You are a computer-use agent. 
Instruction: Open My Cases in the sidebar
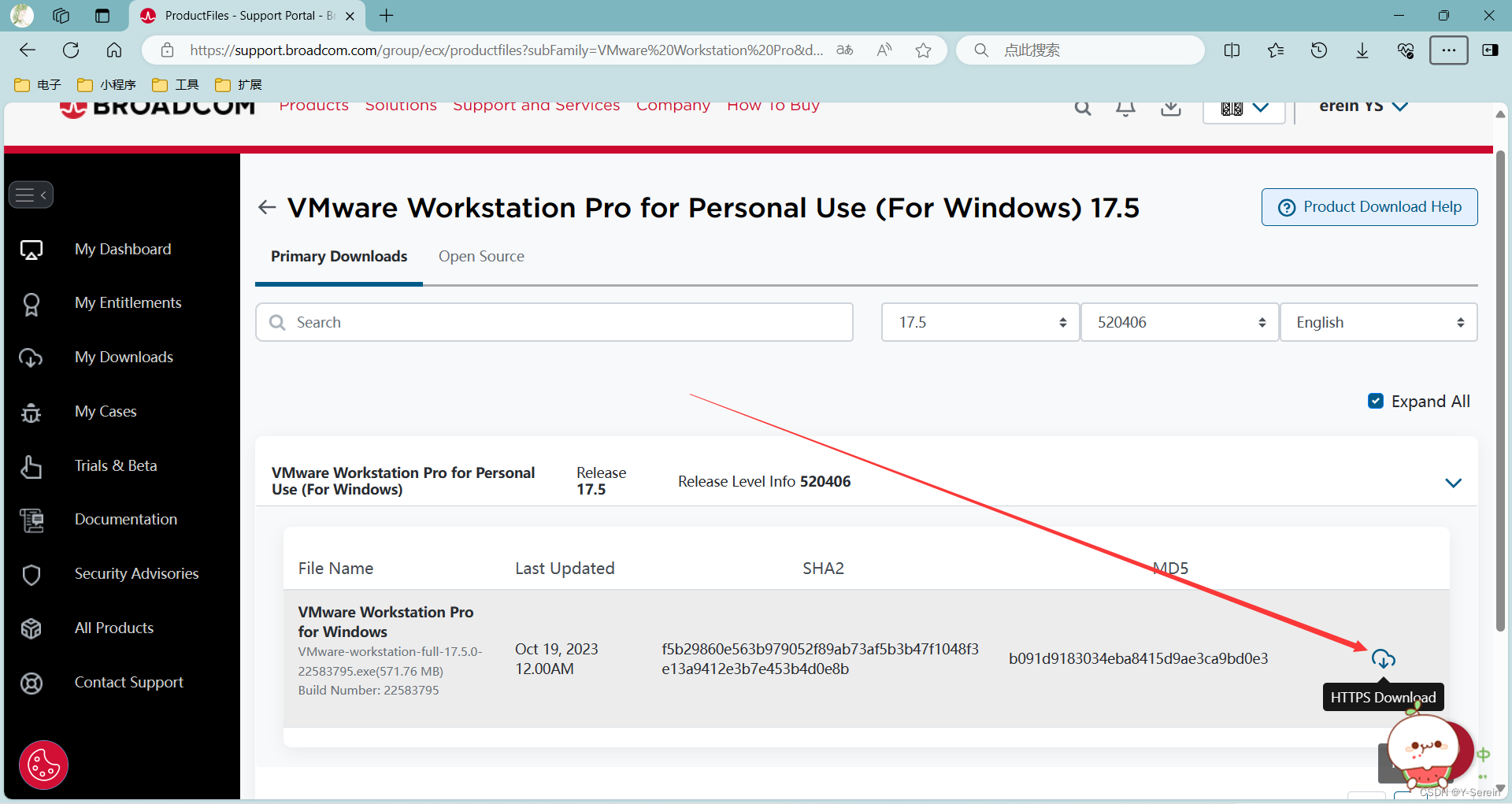tap(106, 411)
